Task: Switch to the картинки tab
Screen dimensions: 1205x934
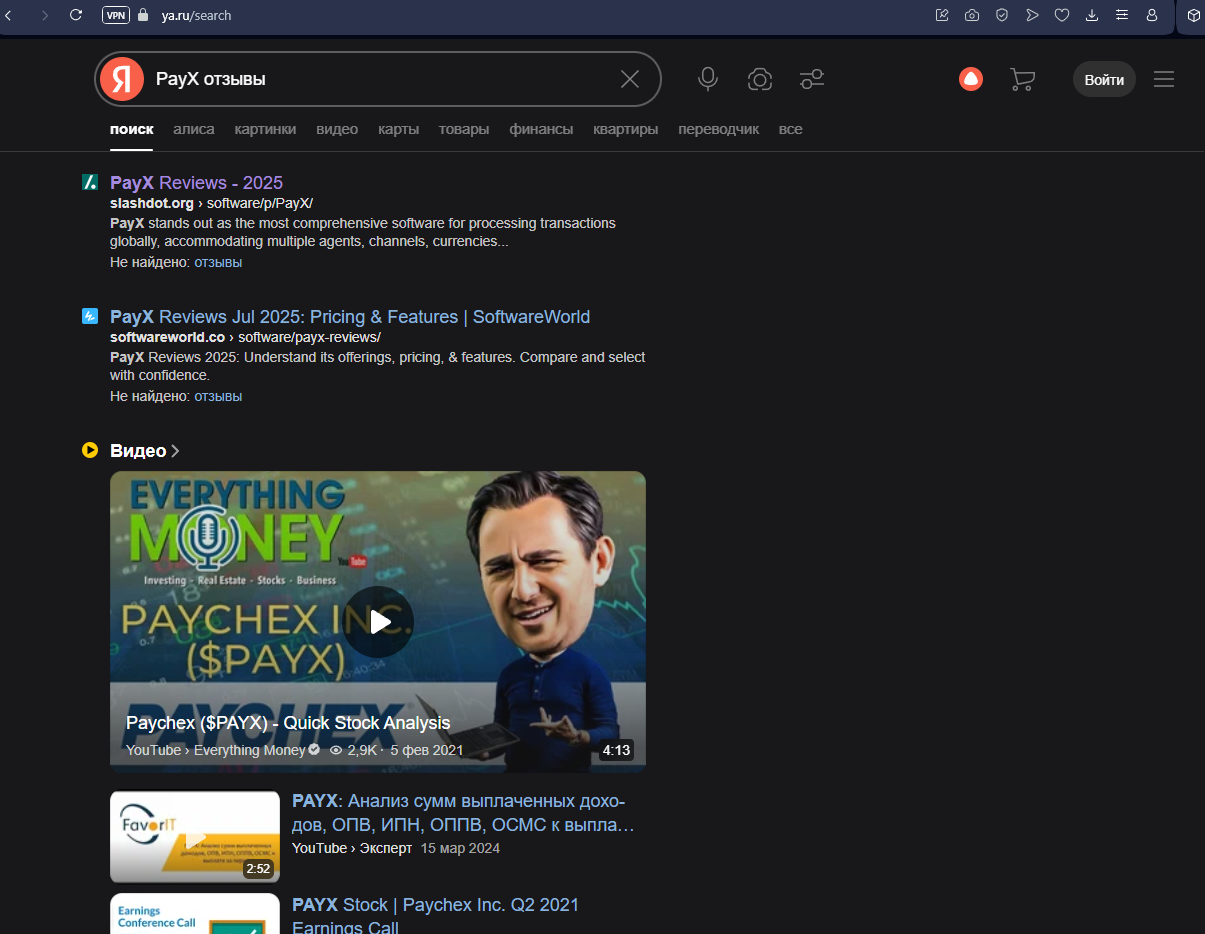Action: pyautogui.click(x=265, y=129)
